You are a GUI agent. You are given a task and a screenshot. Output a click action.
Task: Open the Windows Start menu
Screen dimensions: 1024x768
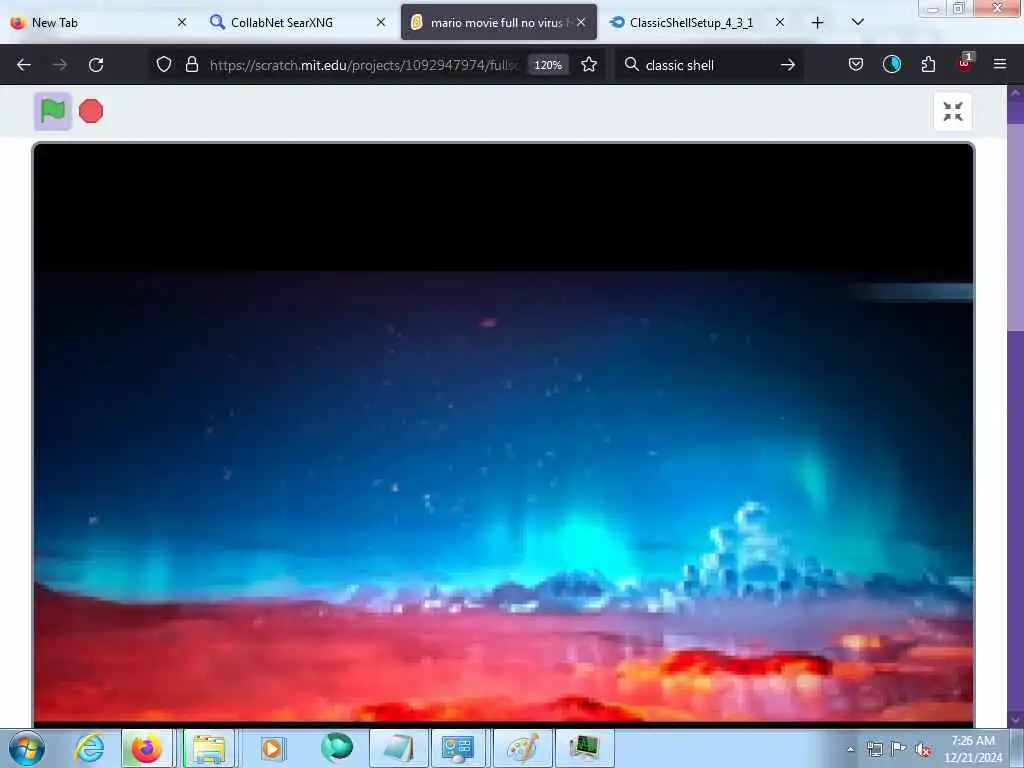pyautogui.click(x=26, y=748)
